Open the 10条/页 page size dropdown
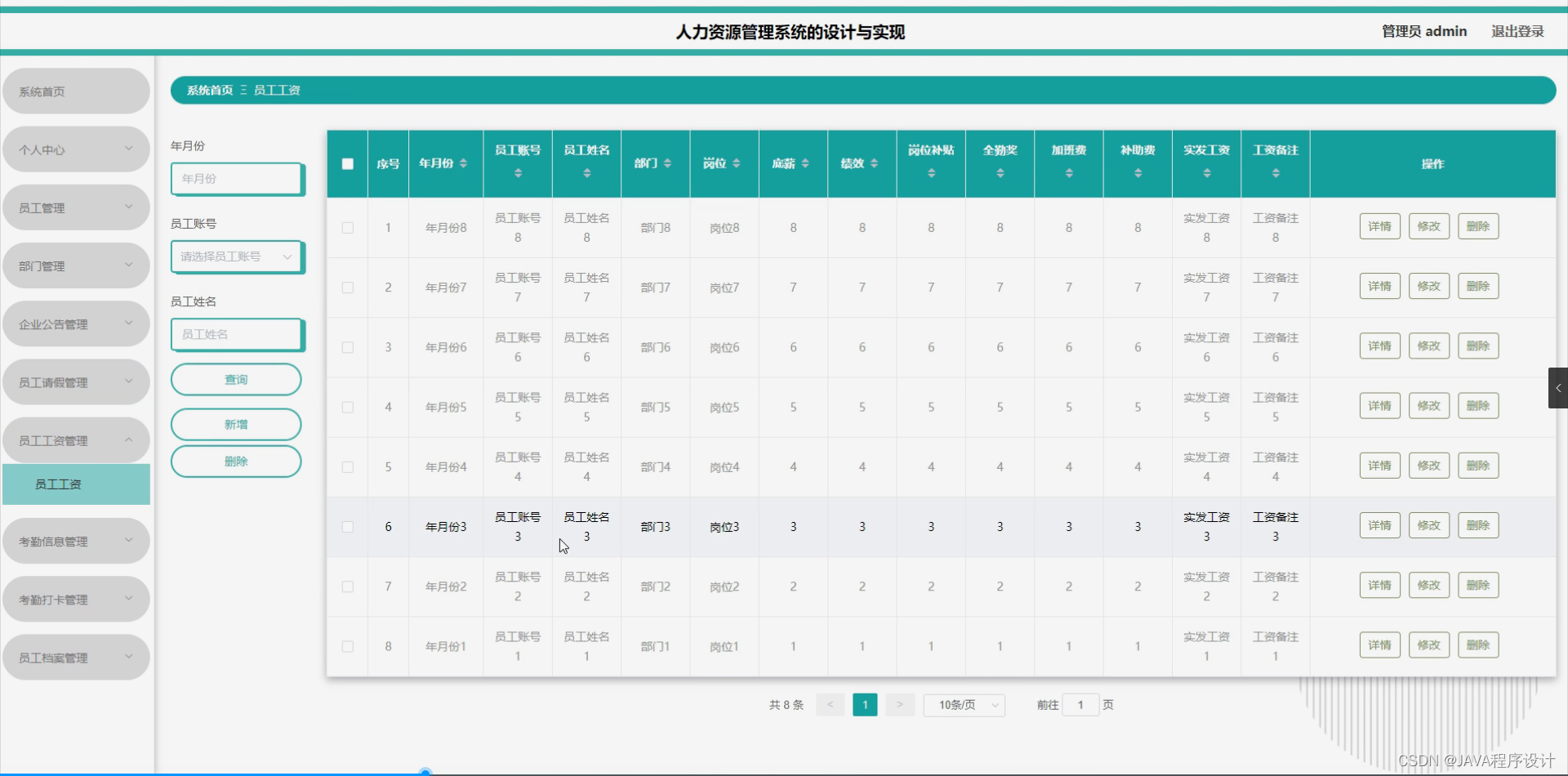 click(x=964, y=705)
